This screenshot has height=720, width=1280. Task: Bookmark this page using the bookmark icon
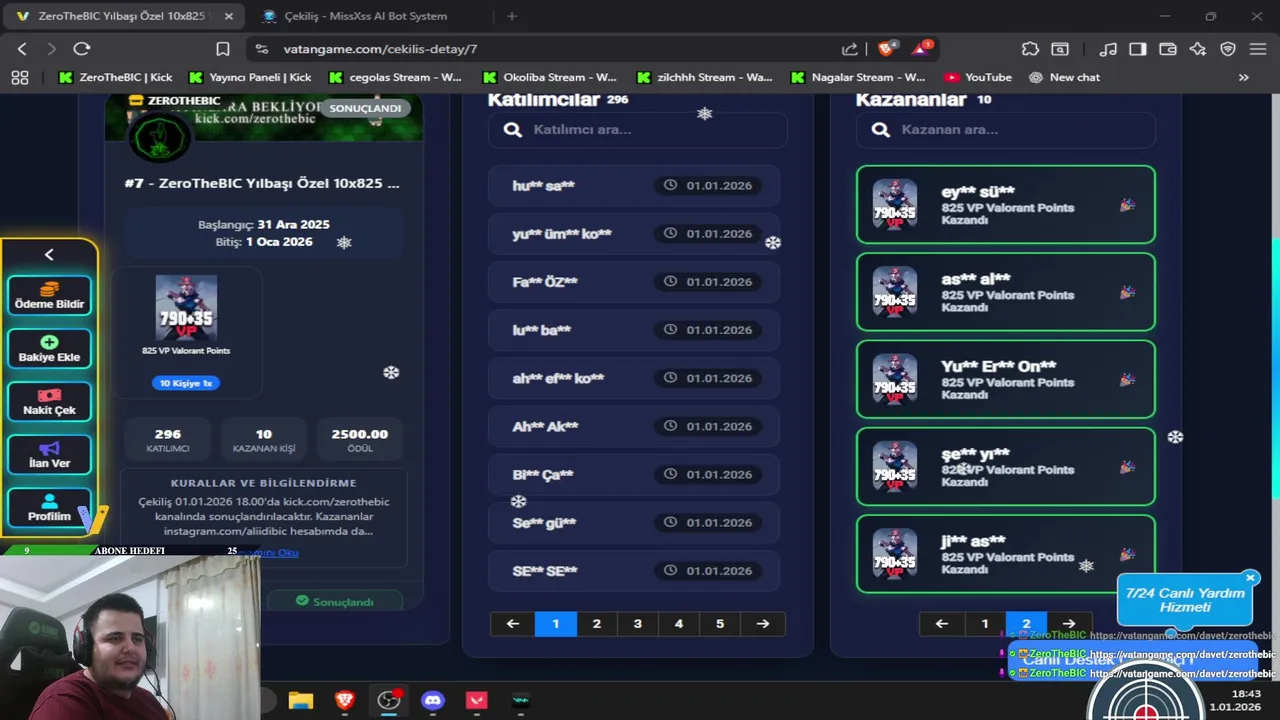(223, 49)
